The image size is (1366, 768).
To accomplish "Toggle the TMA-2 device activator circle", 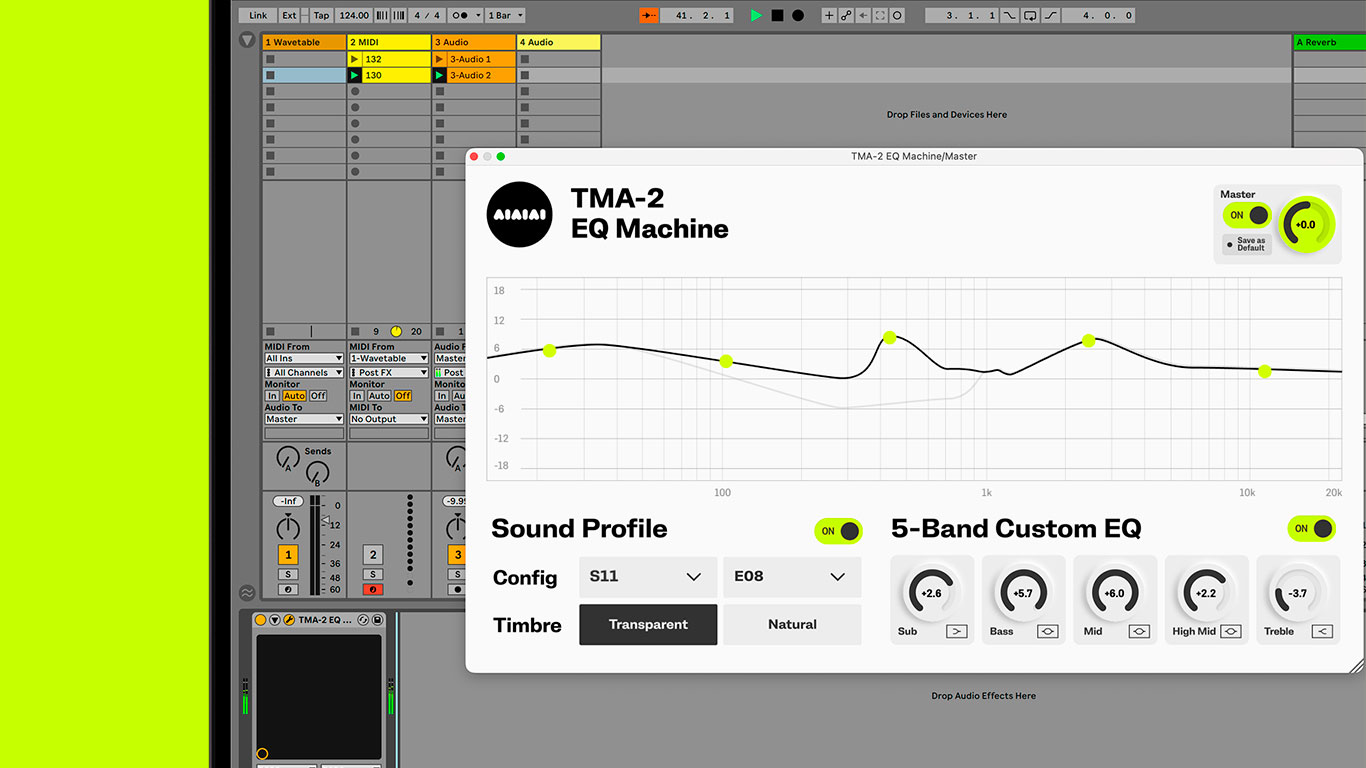I will pos(261,620).
